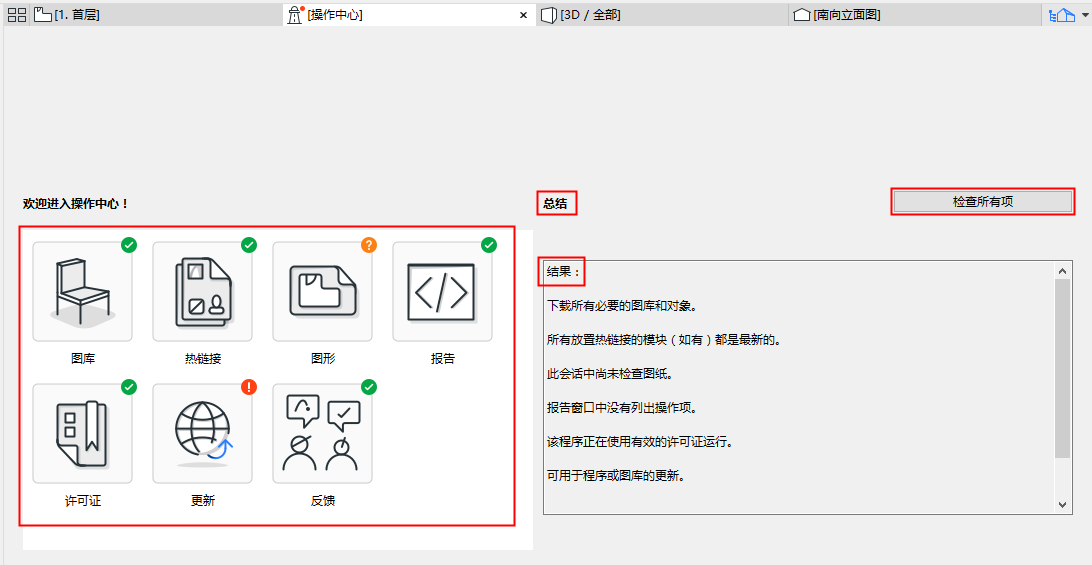1092x565 pixels.
Task: Open the 图形 (Drawings) icon tile
Action: [322, 291]
